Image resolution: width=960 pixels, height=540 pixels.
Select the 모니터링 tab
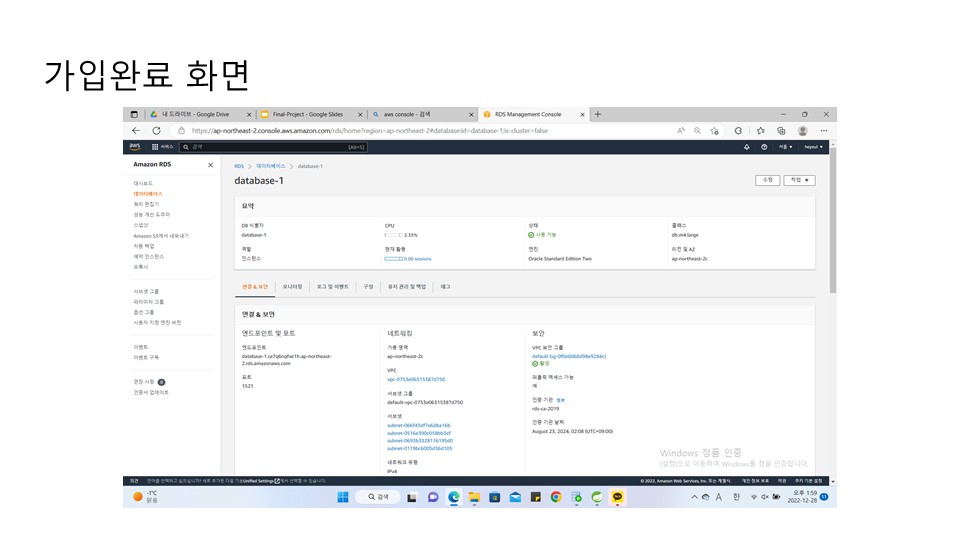292,287
